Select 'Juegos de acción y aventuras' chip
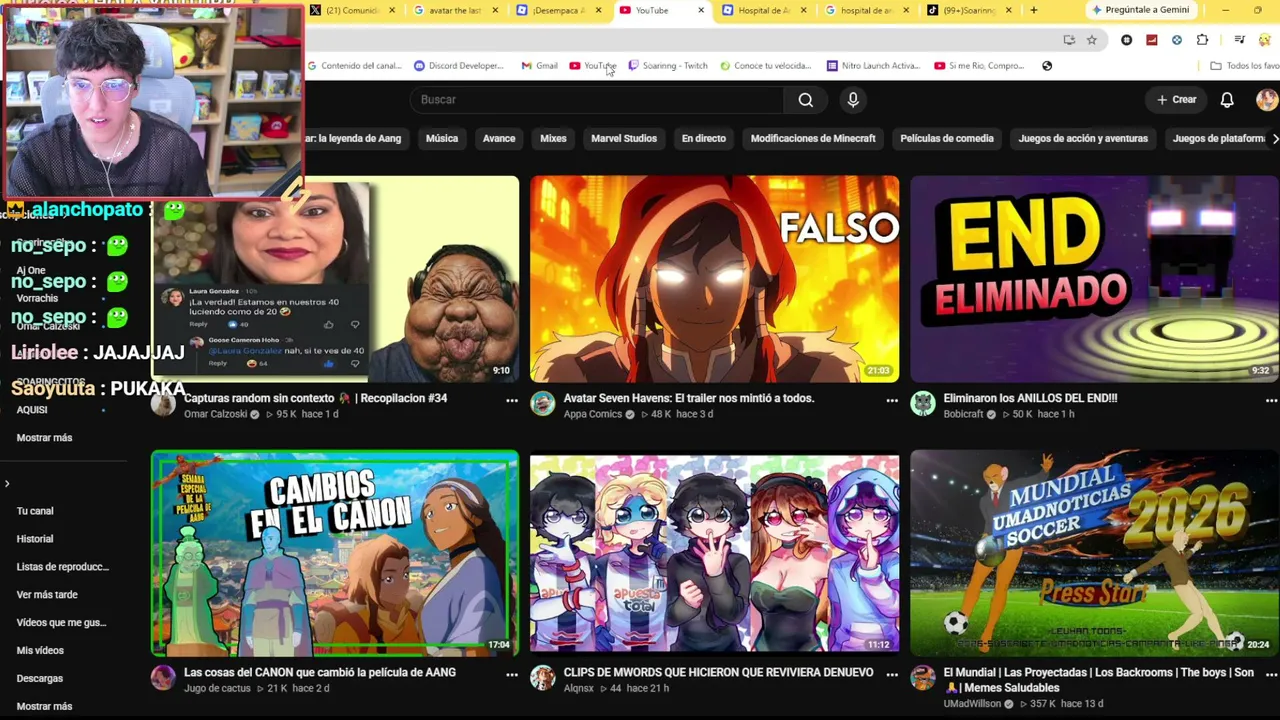1280x720 pixels. [1083, 139]
